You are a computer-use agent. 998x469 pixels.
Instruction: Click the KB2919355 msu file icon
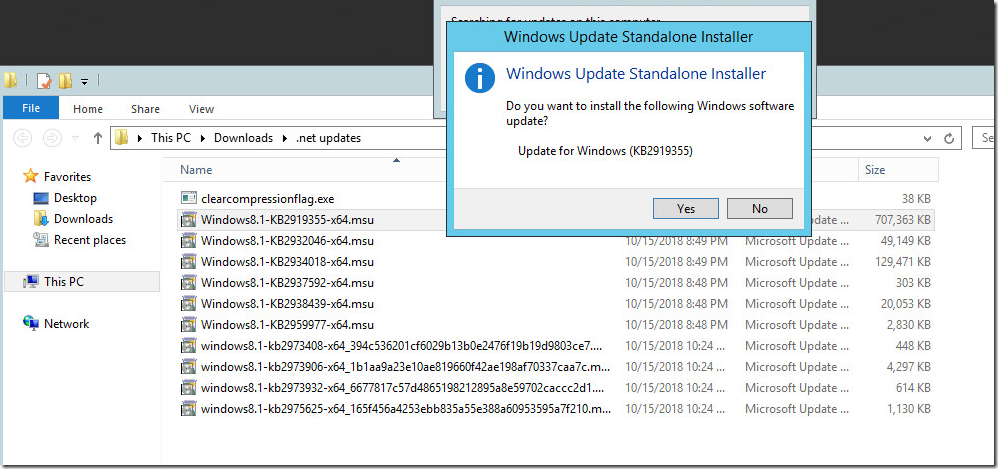pyautogui.click(x=188, y=220)
